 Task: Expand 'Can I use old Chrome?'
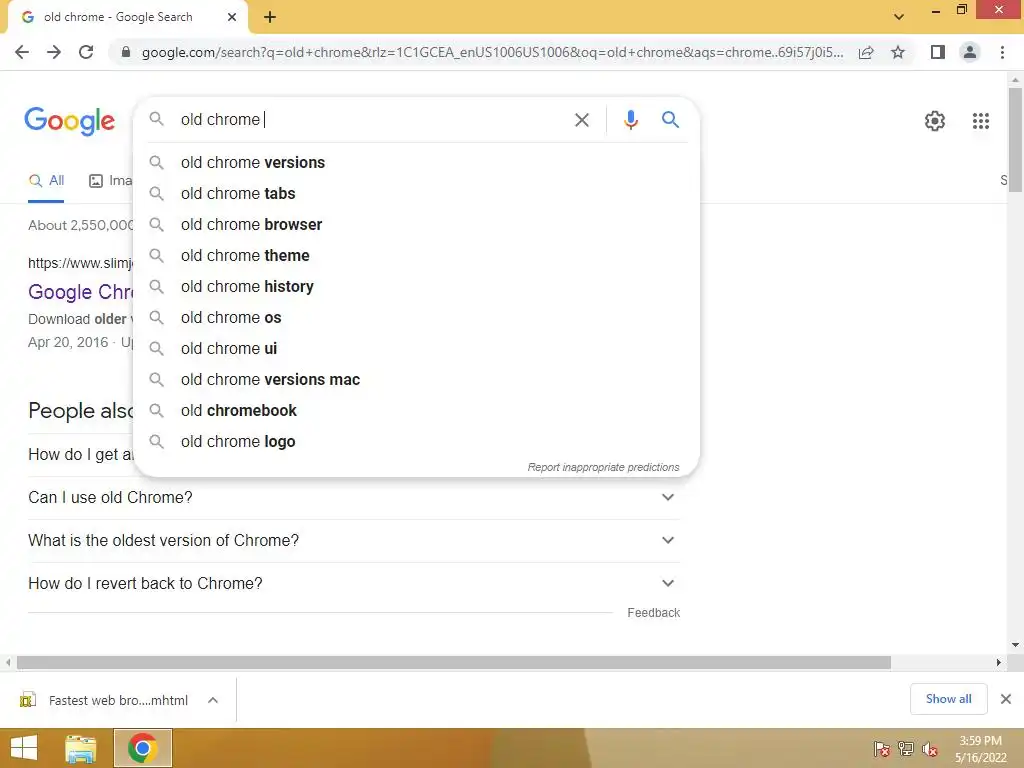(x=354, y=498)
